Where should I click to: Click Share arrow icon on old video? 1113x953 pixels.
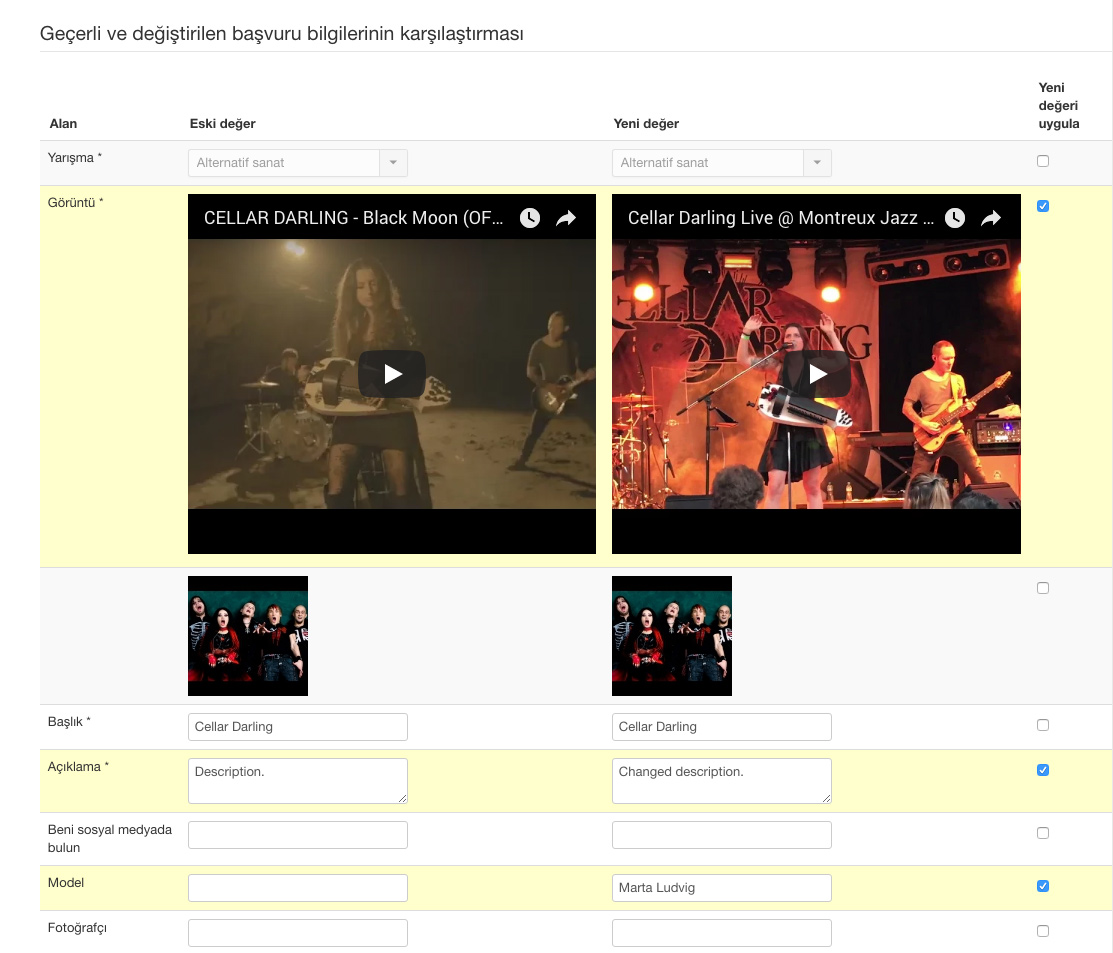pyautogui.click(x=566, y=218)
